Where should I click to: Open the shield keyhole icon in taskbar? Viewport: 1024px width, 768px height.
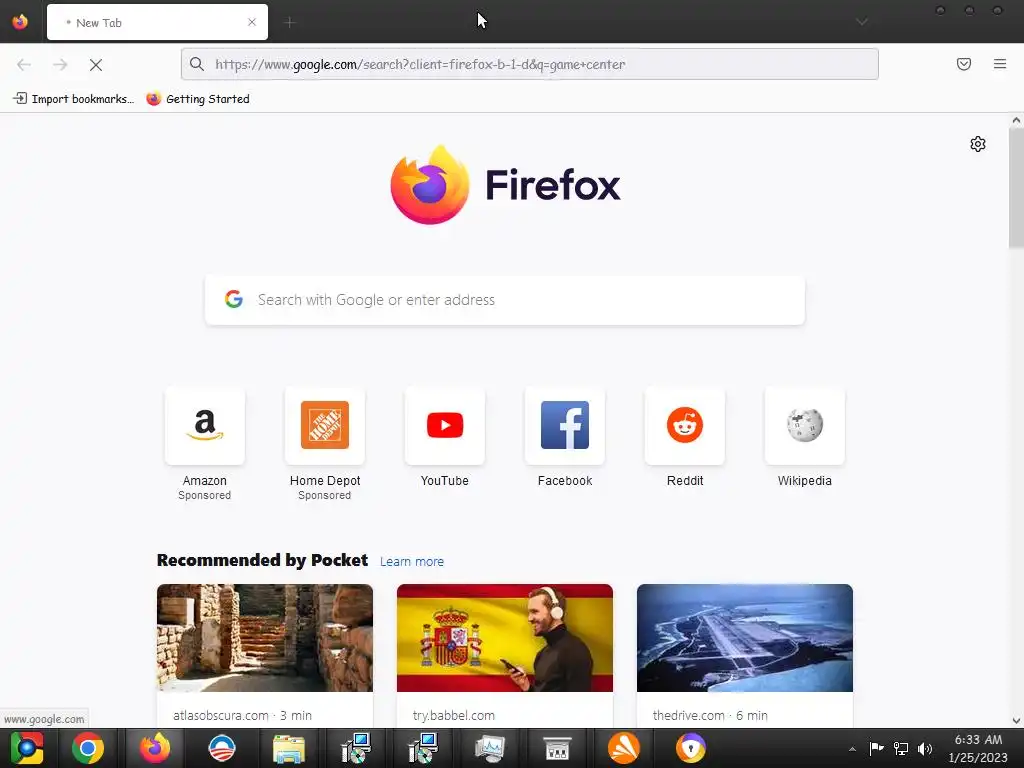pyautogui.click(x=691, y=748)
